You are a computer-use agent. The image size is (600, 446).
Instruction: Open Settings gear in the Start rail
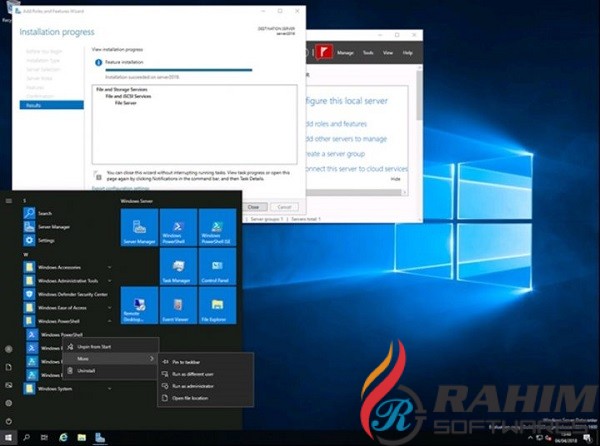[x=8, y=403]
